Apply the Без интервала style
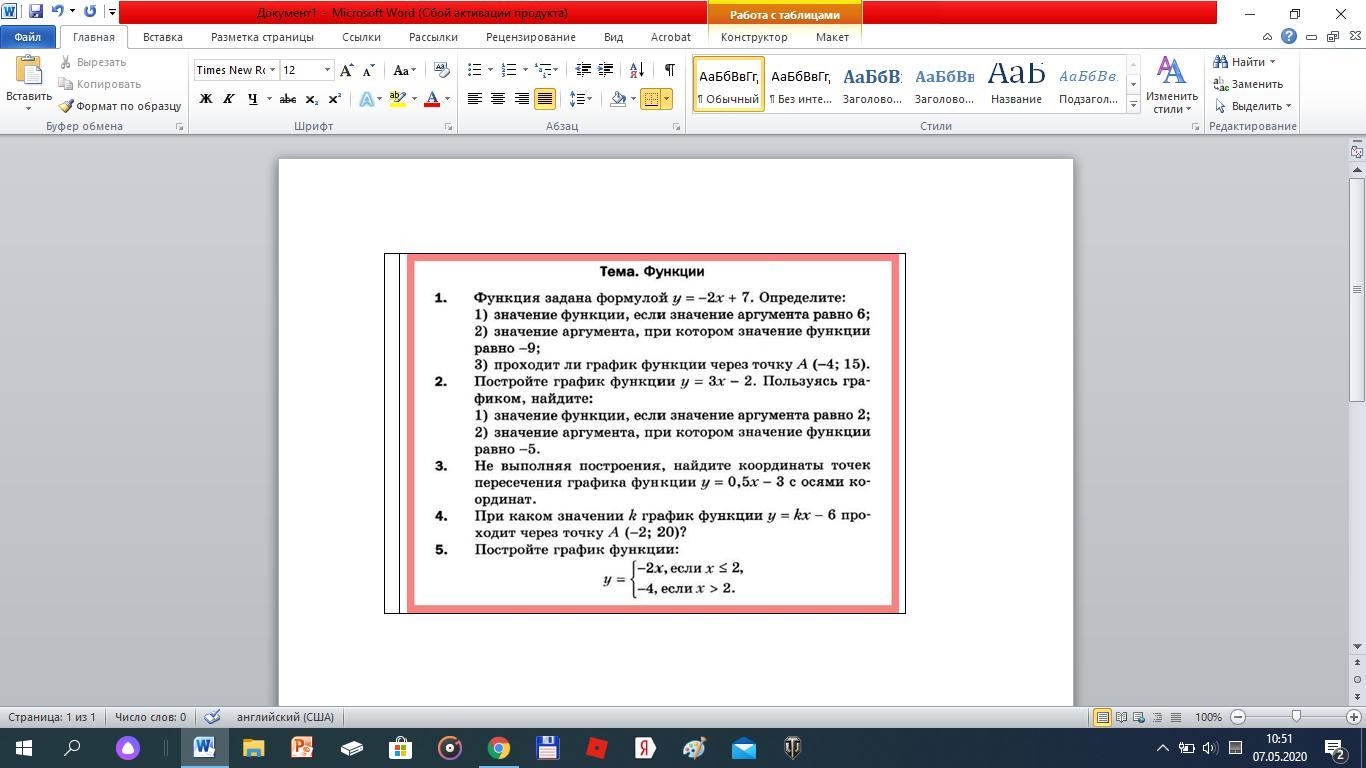 tap(800, 84)
